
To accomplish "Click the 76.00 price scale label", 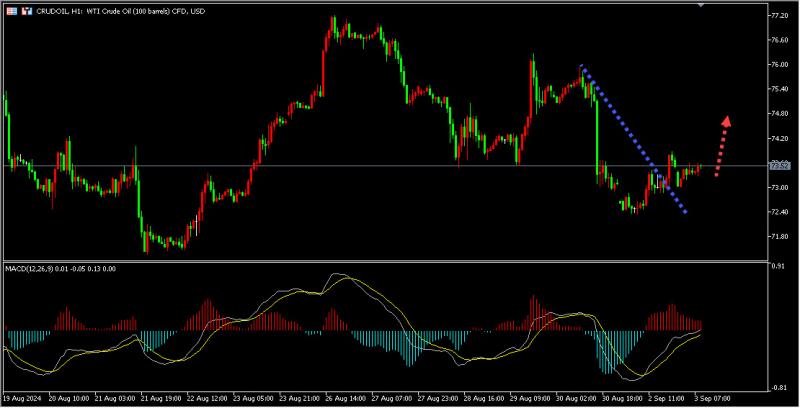I will click(x=779, y=65).
